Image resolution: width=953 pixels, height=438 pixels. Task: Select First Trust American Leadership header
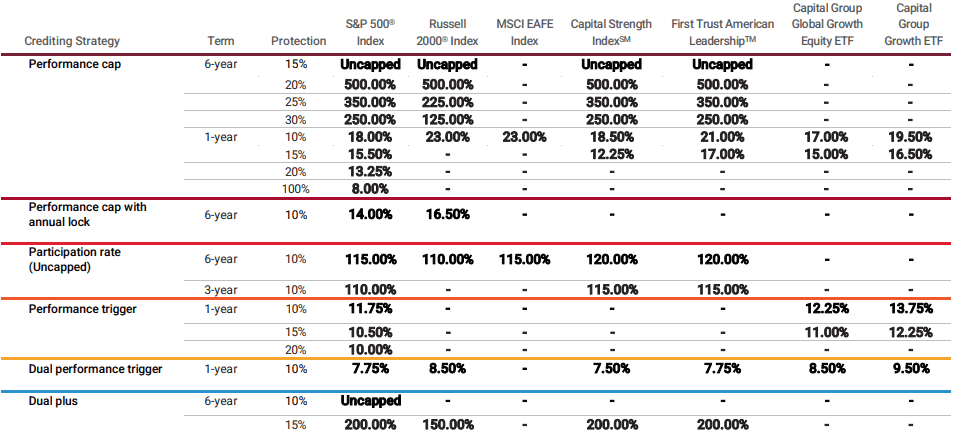pyautogui.click(x=722, y=33)
